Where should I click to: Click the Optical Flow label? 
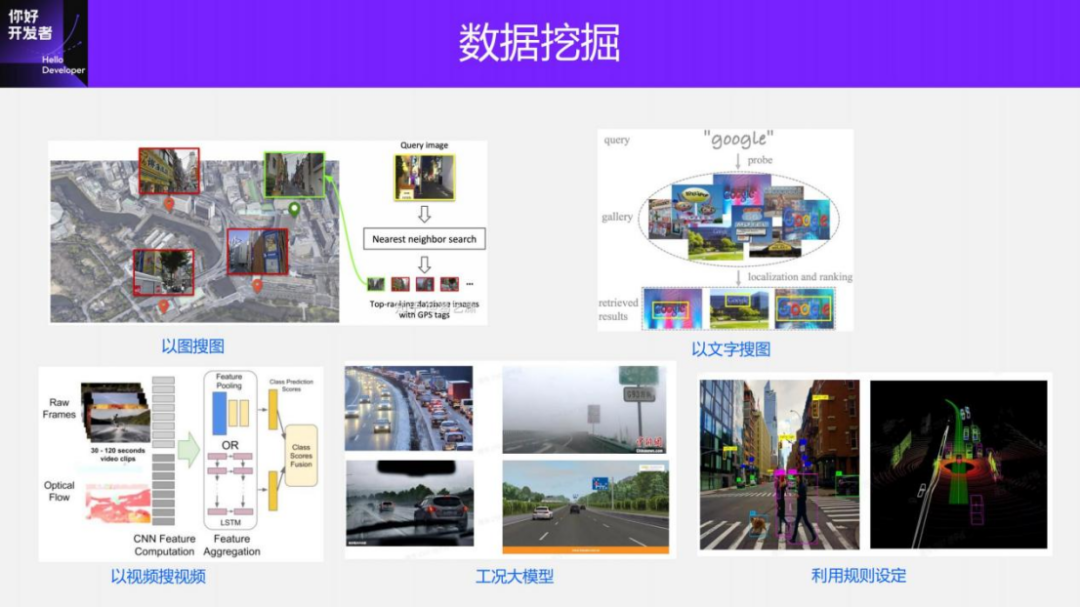(59, 491)
